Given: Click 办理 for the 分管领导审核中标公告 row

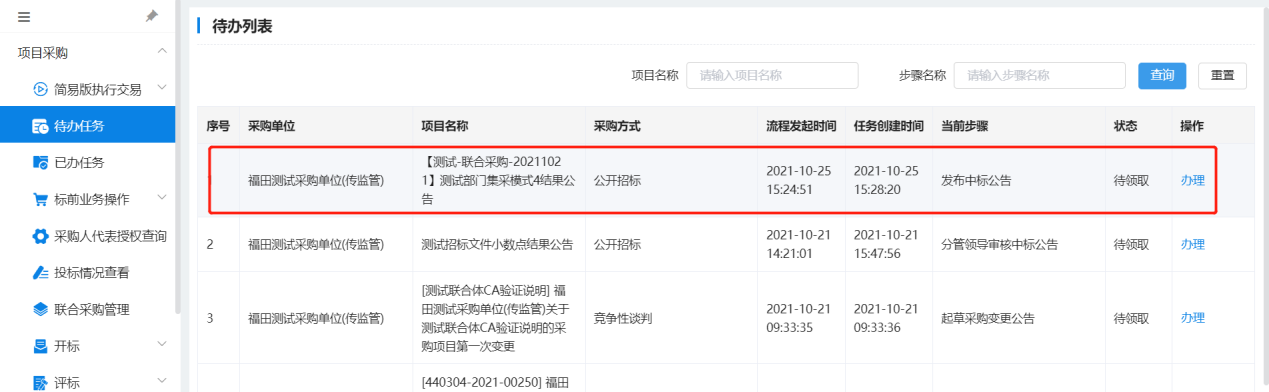Looking at the screenshot, I should (1192, 244).
